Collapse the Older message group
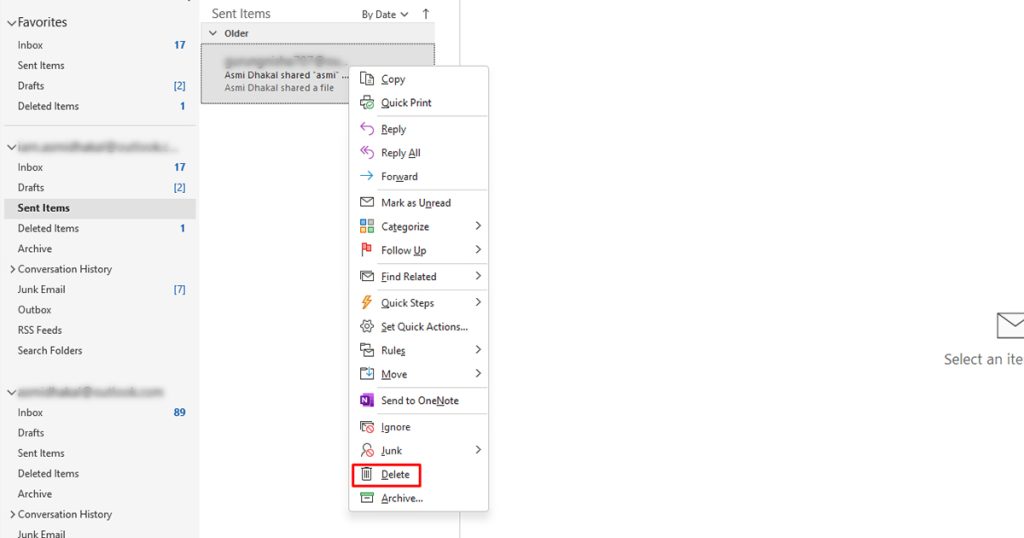This screenshot has height=538, width=1024. coord(213,33)
